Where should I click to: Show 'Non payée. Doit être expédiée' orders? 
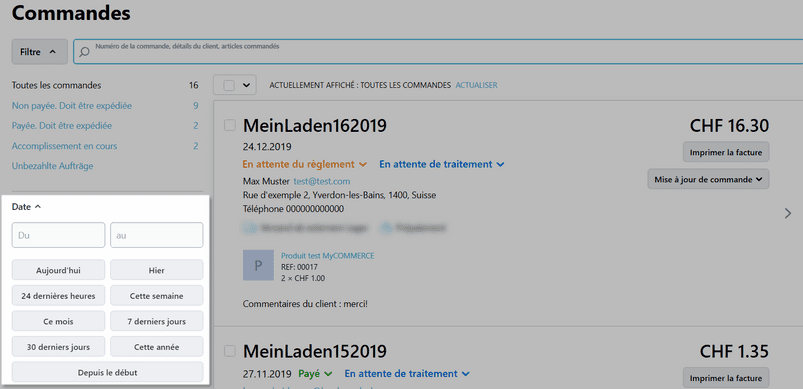[72, 106]
